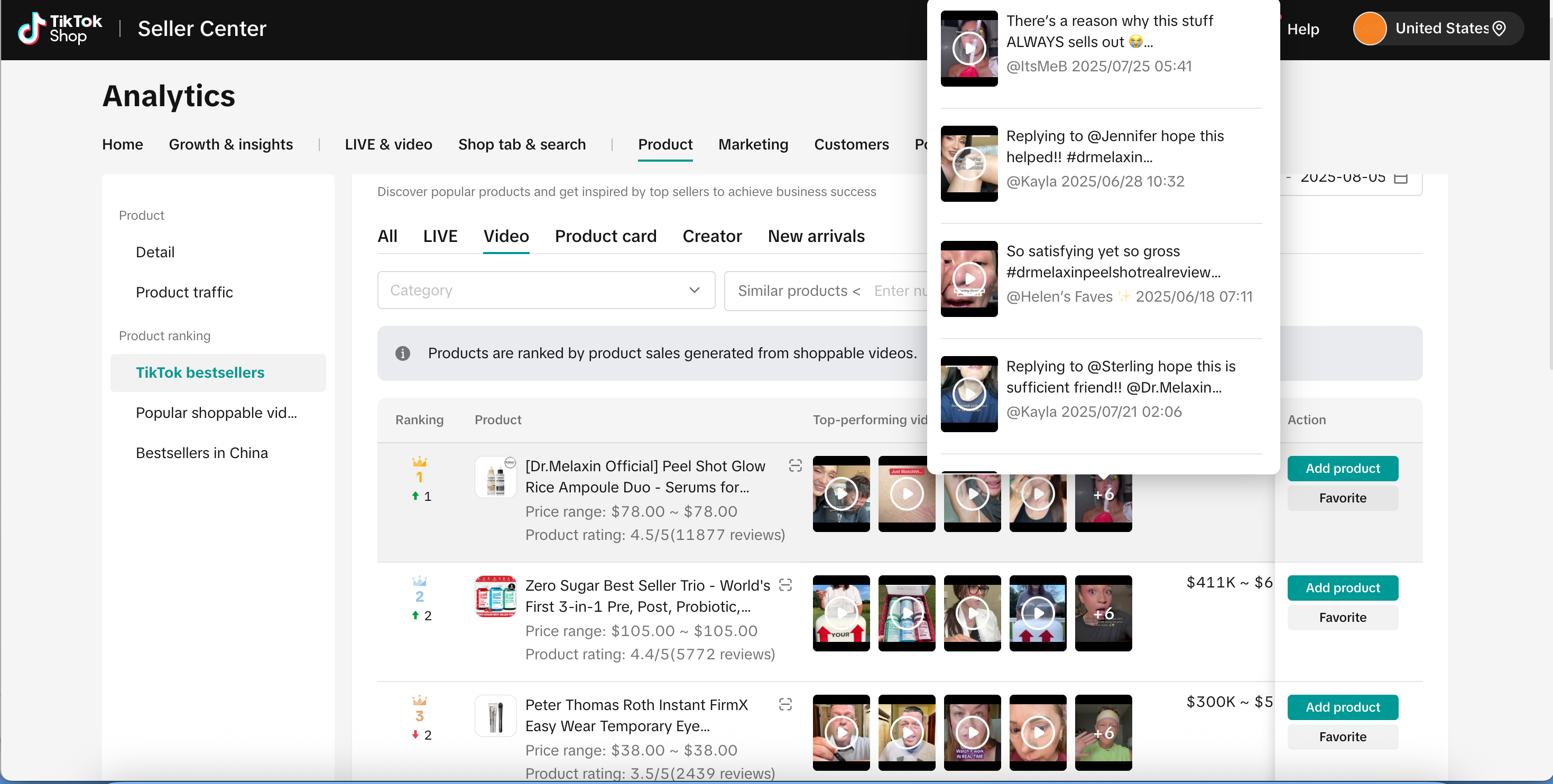Play the @ItsMeB popup video
Image resolution: width=1553 pixels, height=784 pixels.
(x=969, y=48)
